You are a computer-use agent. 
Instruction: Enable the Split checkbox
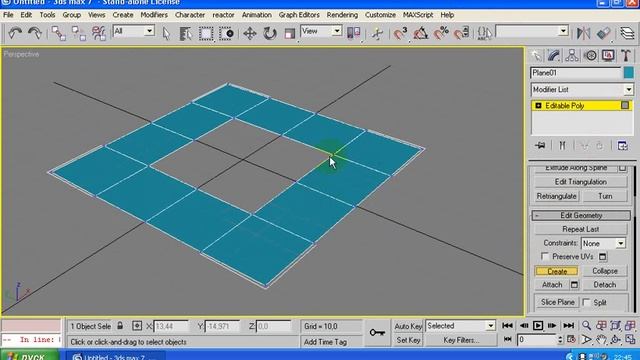point(586,302)
